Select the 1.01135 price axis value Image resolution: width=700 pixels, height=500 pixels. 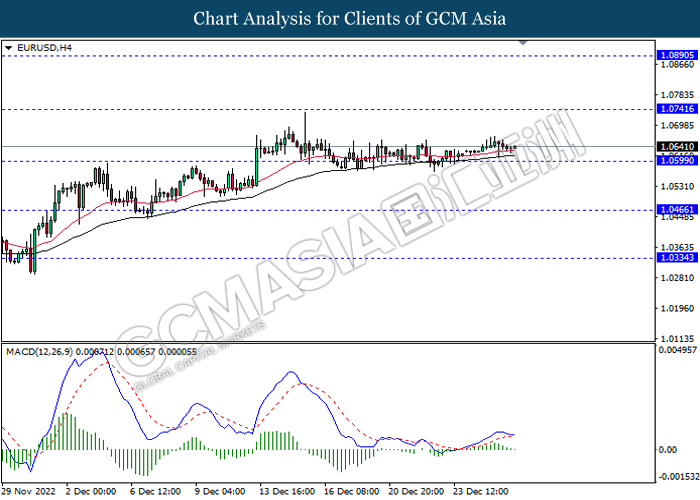tap(677, 338)
